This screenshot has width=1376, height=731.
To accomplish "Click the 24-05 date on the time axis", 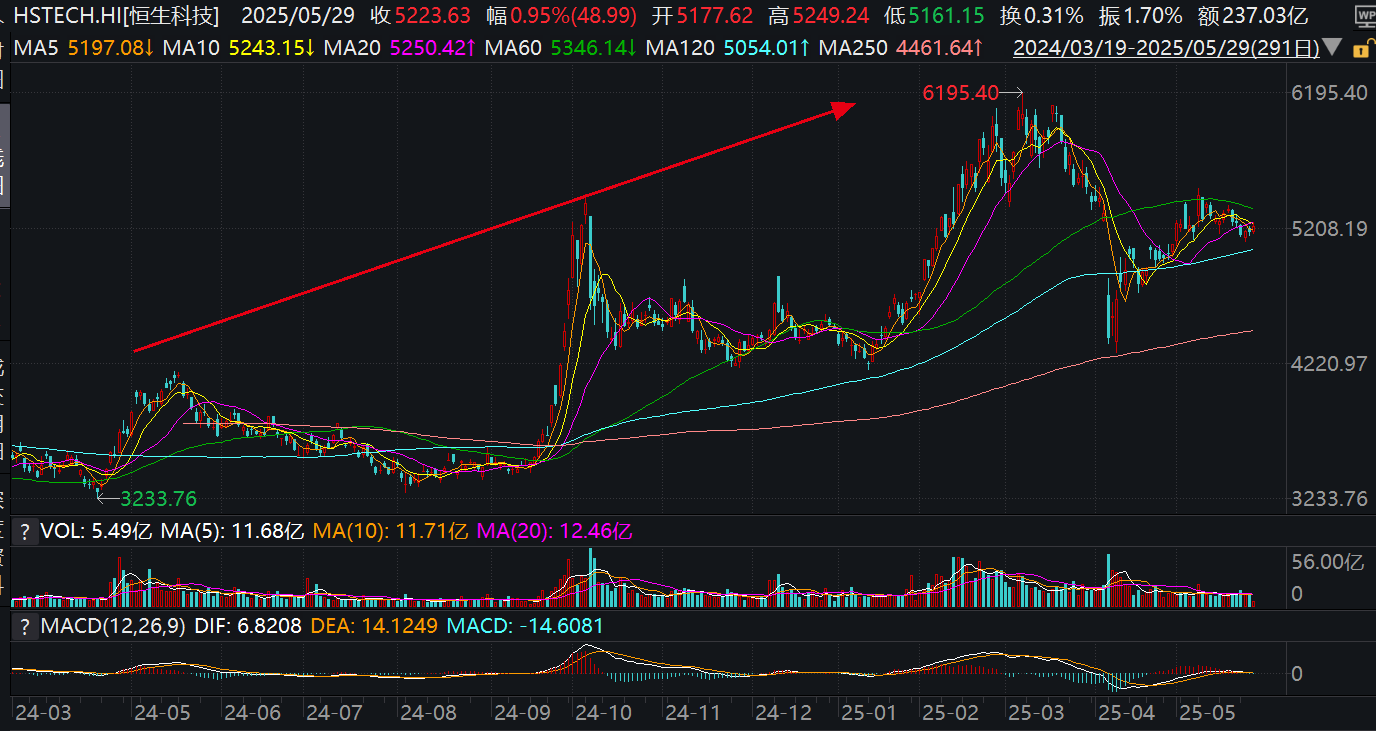I will click(x=162, y=714).
